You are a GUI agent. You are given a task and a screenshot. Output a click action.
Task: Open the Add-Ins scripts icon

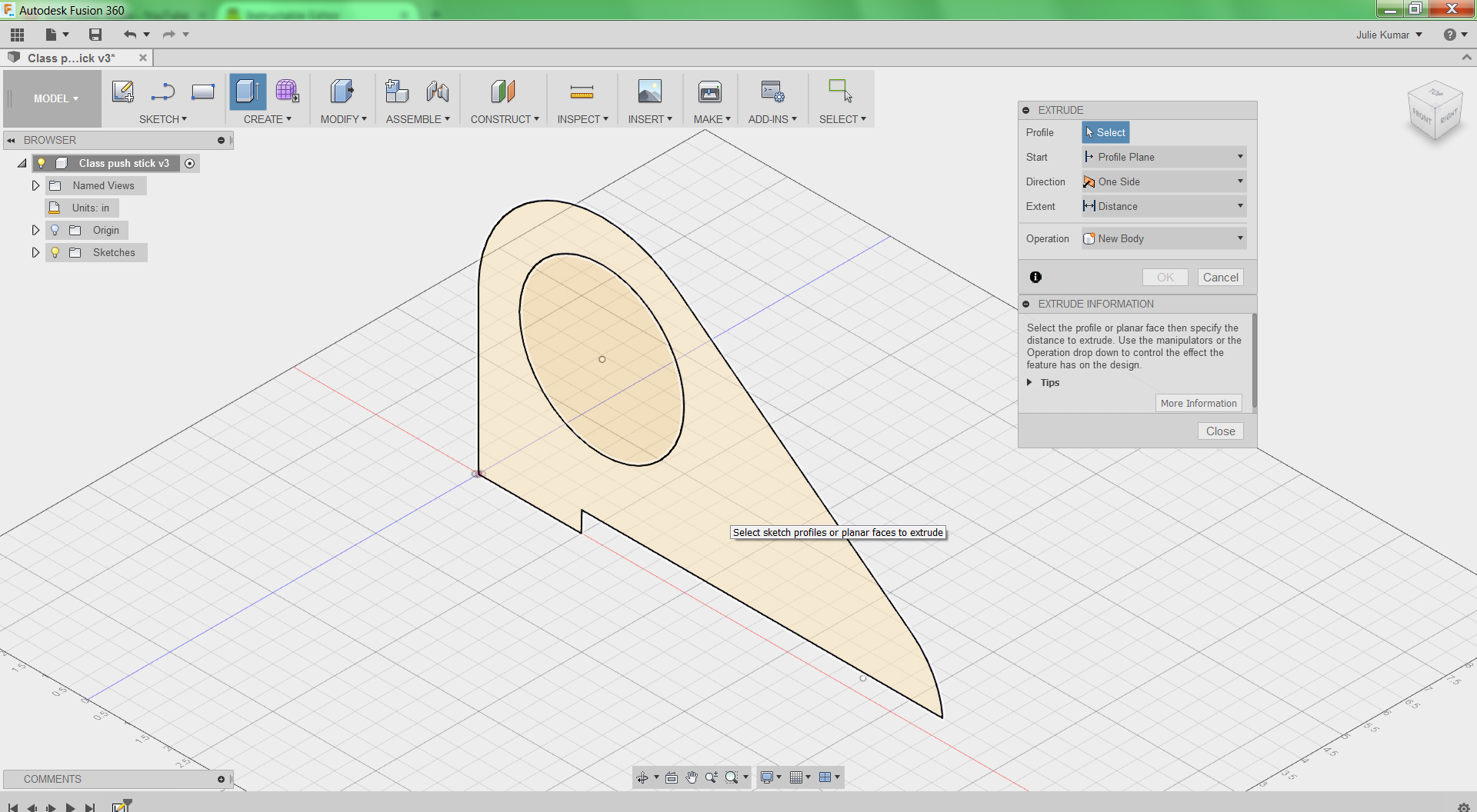click(x=772, y=92)
